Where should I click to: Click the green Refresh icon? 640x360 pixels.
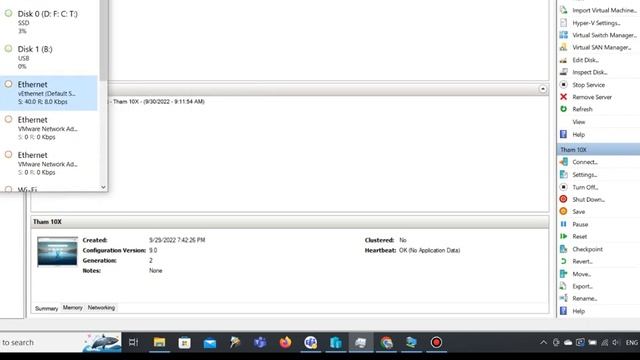pos(564,109)
